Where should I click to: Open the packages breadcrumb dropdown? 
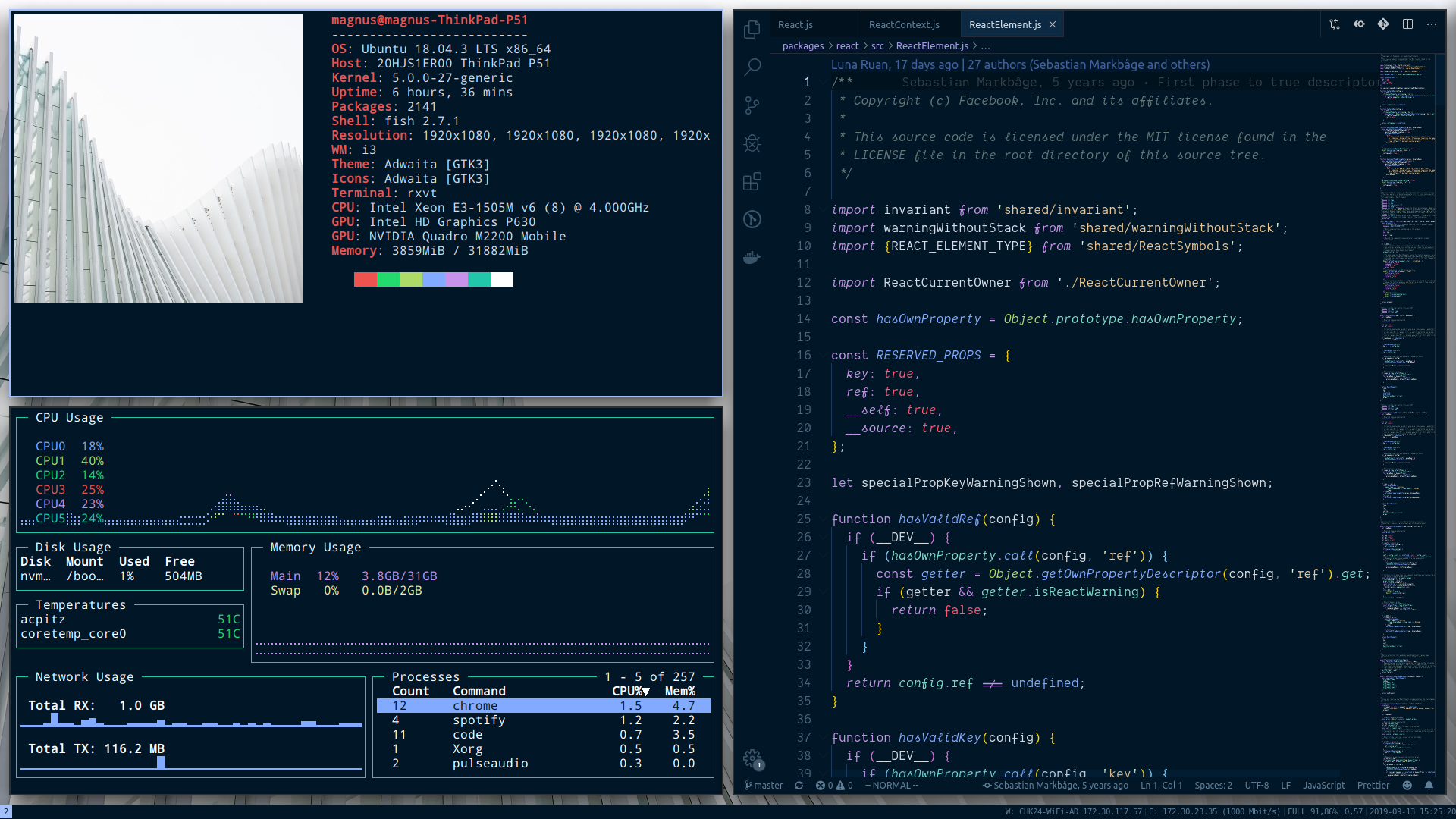click(x=803, y=45)
